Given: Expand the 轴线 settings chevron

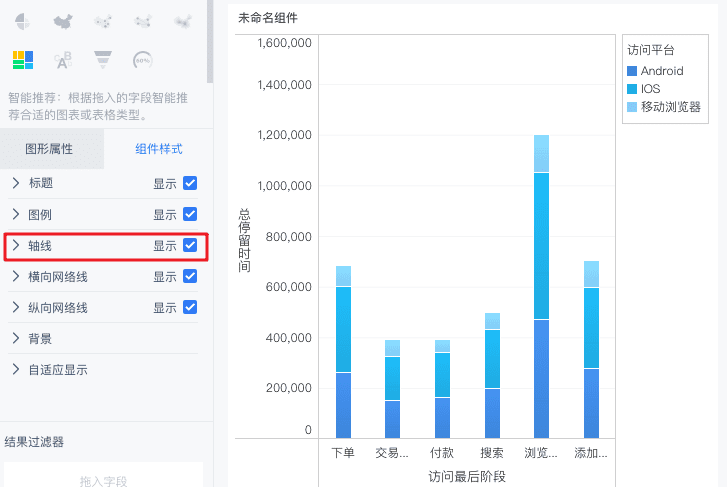Looking at the screenshot, I should tap(16, 245).
